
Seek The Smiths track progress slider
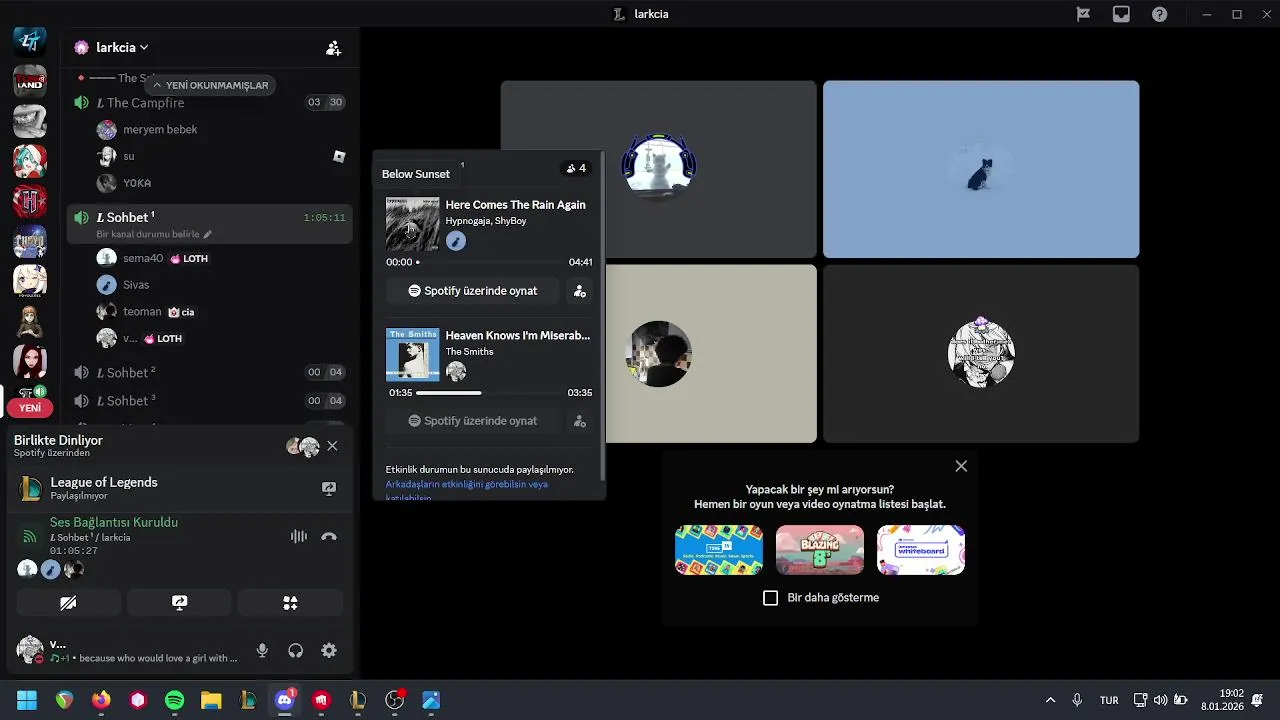click(489, 393)
